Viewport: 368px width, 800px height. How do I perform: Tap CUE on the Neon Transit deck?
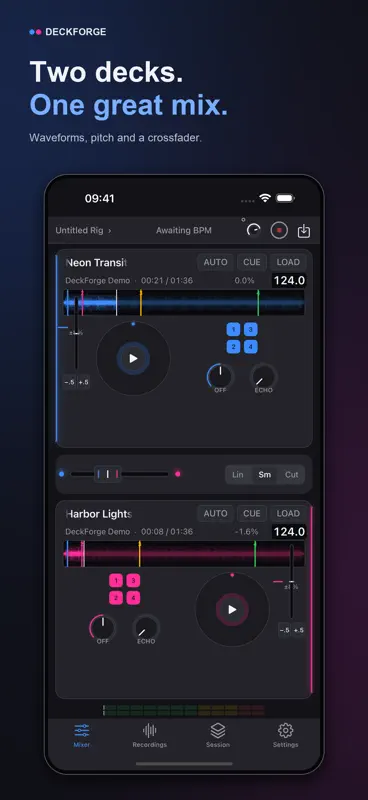tap(252, 262)
